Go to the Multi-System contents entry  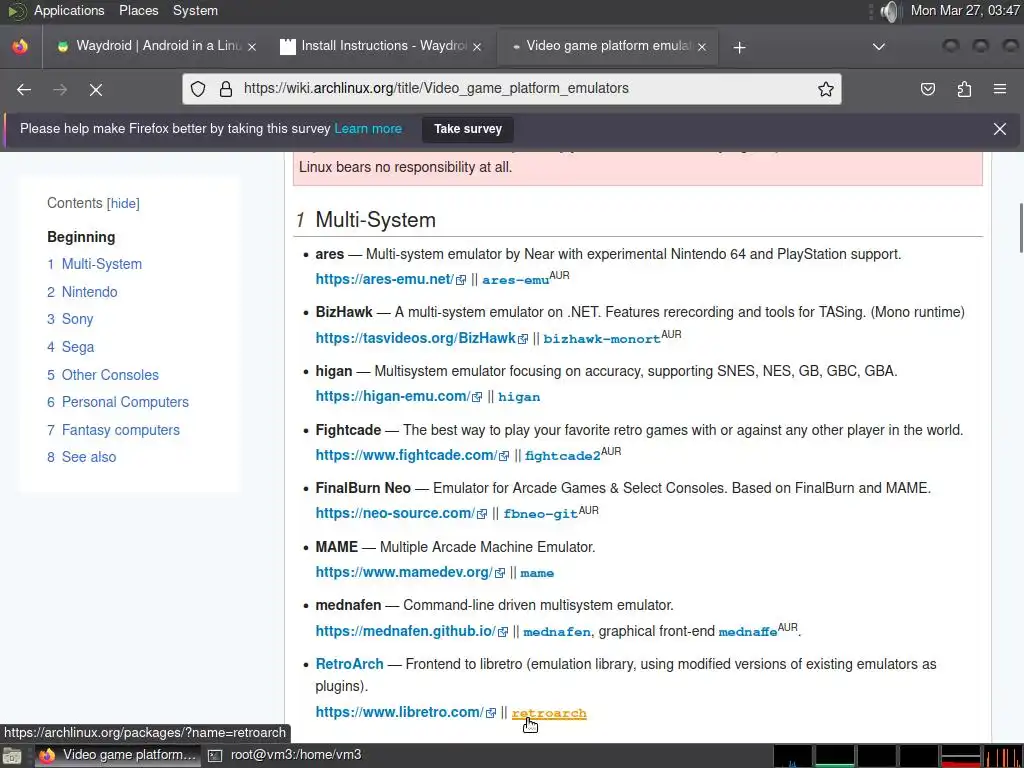click(95, 264)
